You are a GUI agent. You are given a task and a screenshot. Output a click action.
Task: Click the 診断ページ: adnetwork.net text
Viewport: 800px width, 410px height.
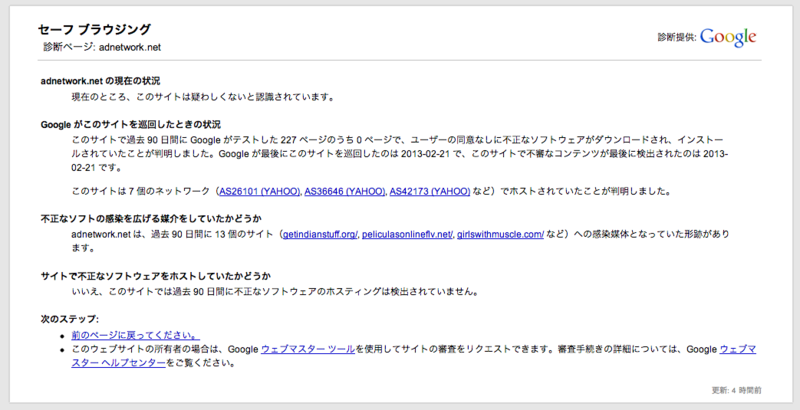pyautogui.click(x=102, y=47)
